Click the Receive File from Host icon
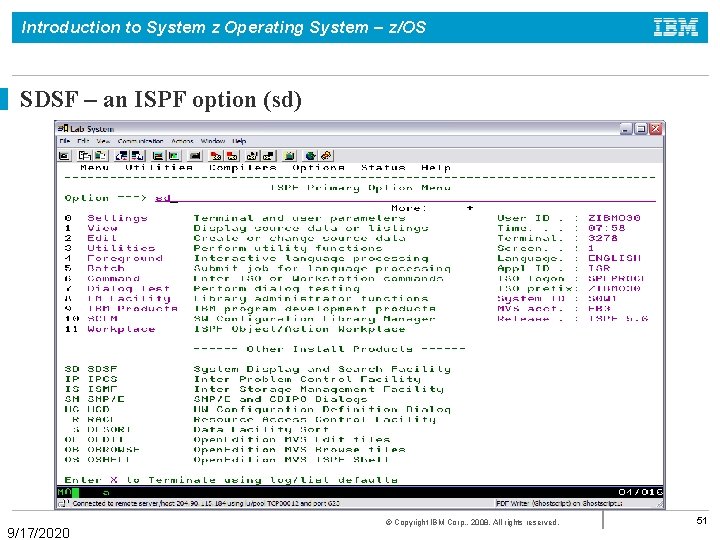 pyautogui.click(x=137, y=156)
